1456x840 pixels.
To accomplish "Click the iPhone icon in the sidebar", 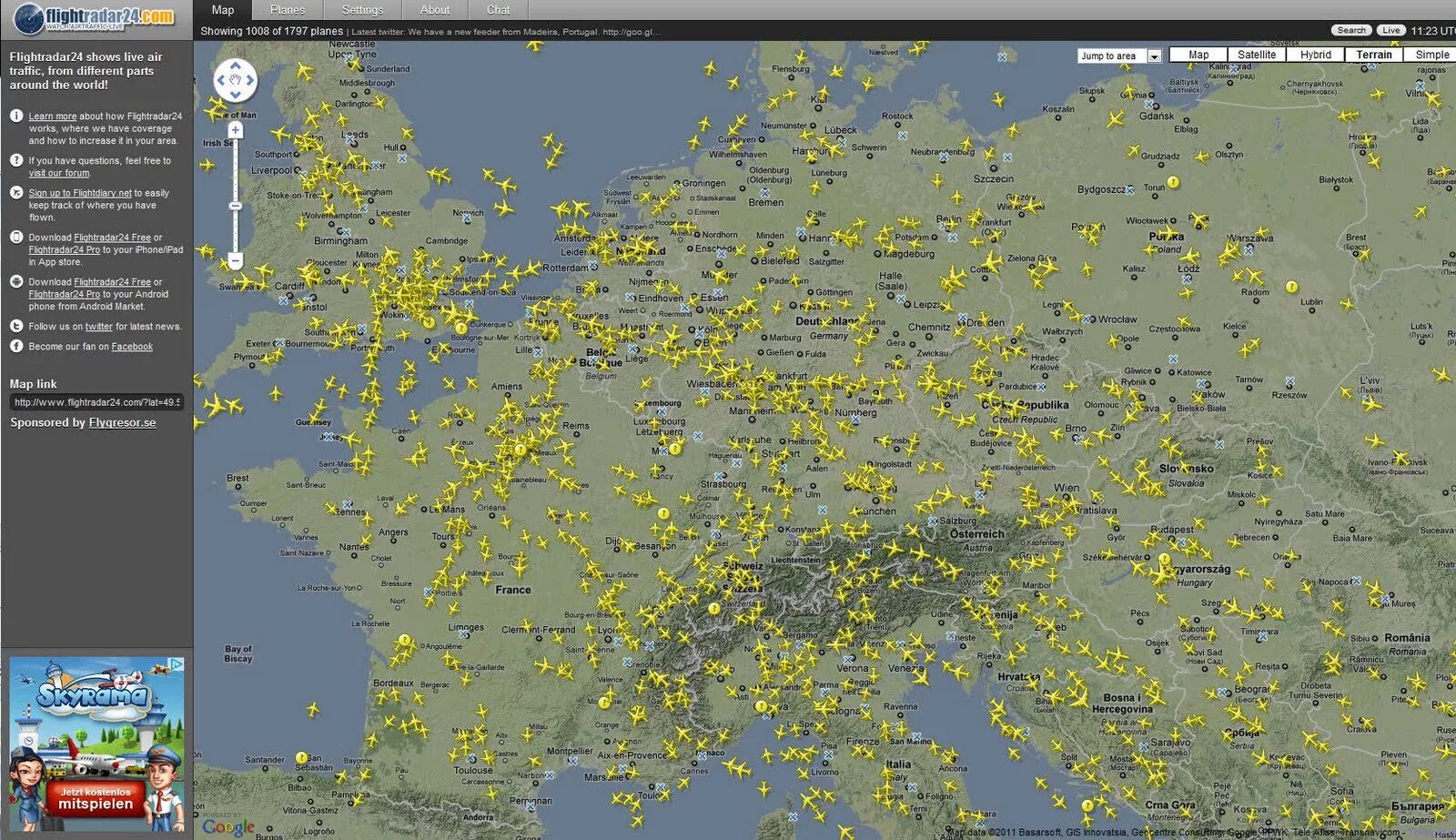I will click(16, 237).
